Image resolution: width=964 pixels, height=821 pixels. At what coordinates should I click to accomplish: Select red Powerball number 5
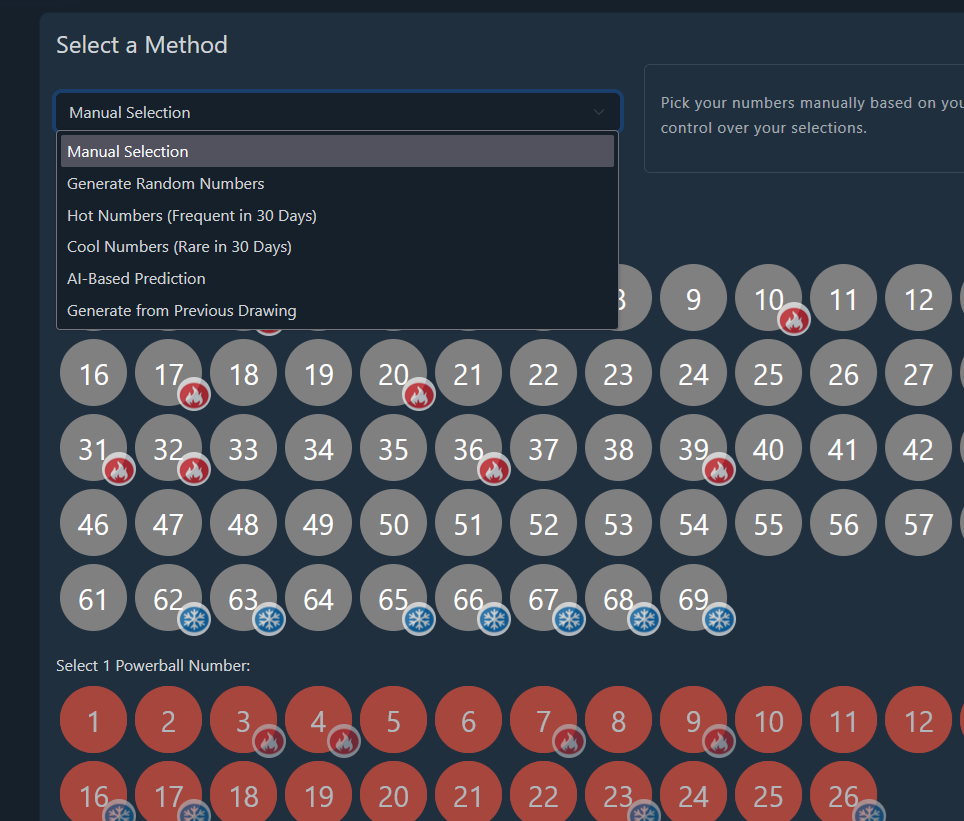393,720
